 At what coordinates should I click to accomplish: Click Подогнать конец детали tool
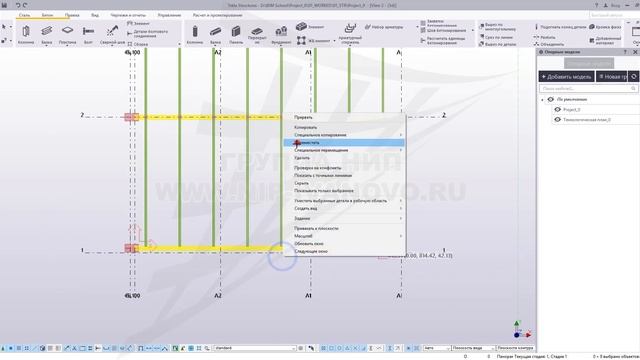point(560,27)
